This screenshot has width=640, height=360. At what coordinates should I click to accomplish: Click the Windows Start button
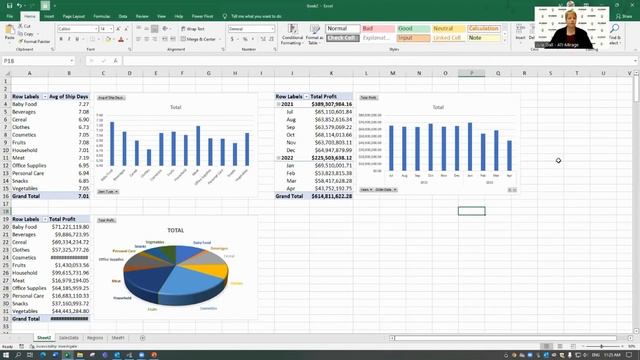pos(6,355)
